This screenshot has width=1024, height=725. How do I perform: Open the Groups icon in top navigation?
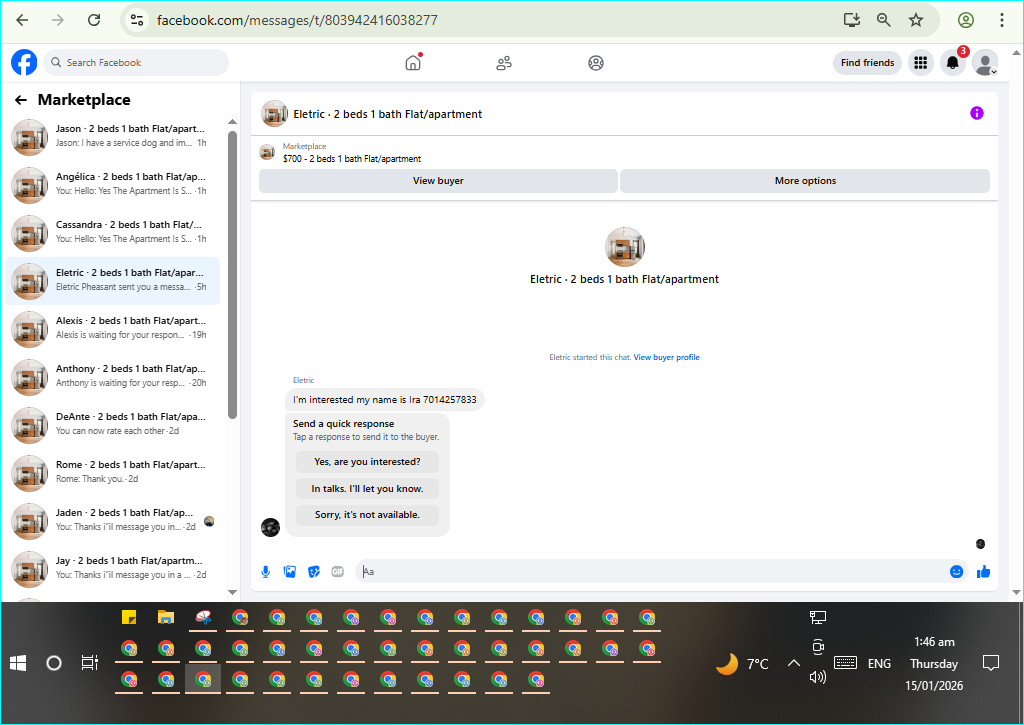[596, 63]
